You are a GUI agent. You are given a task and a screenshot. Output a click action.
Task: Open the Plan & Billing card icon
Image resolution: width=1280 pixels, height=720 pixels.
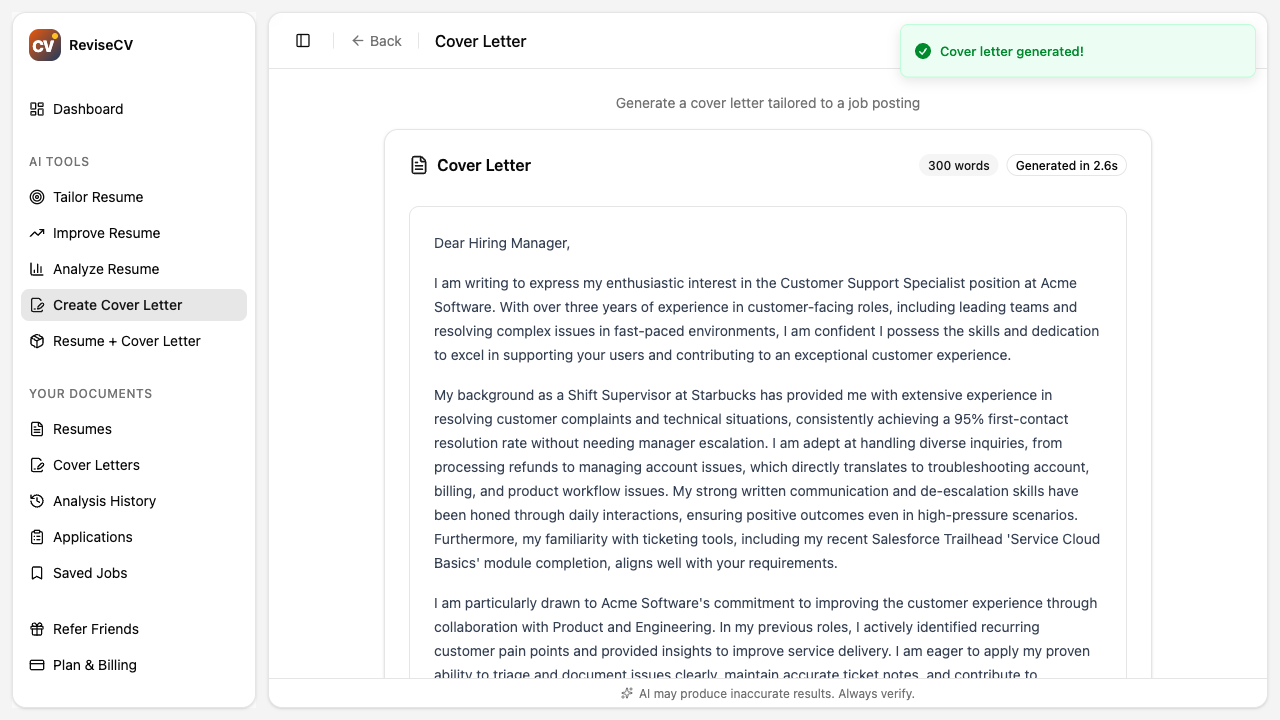pyautogui.click(x=36, y=665)
